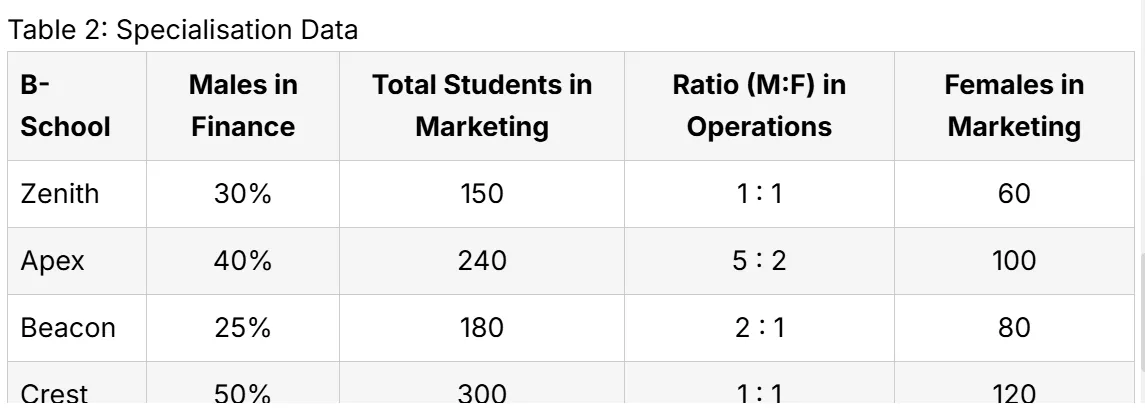The image size is (1145, 413).
Task: Click the 2 : 1 ratio cell
Action: click(759, 328)
